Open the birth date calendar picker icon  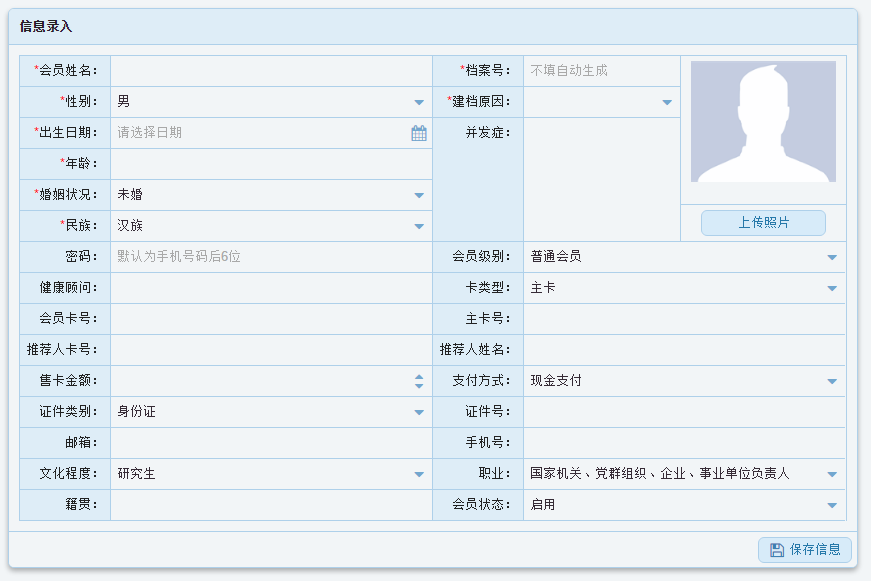pos(419,133)
